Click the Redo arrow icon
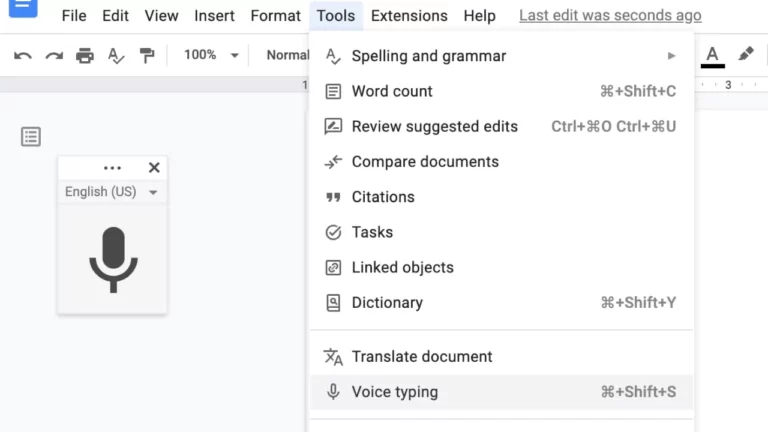The width and height of the screenshot is (768, 432). [54, 55]
